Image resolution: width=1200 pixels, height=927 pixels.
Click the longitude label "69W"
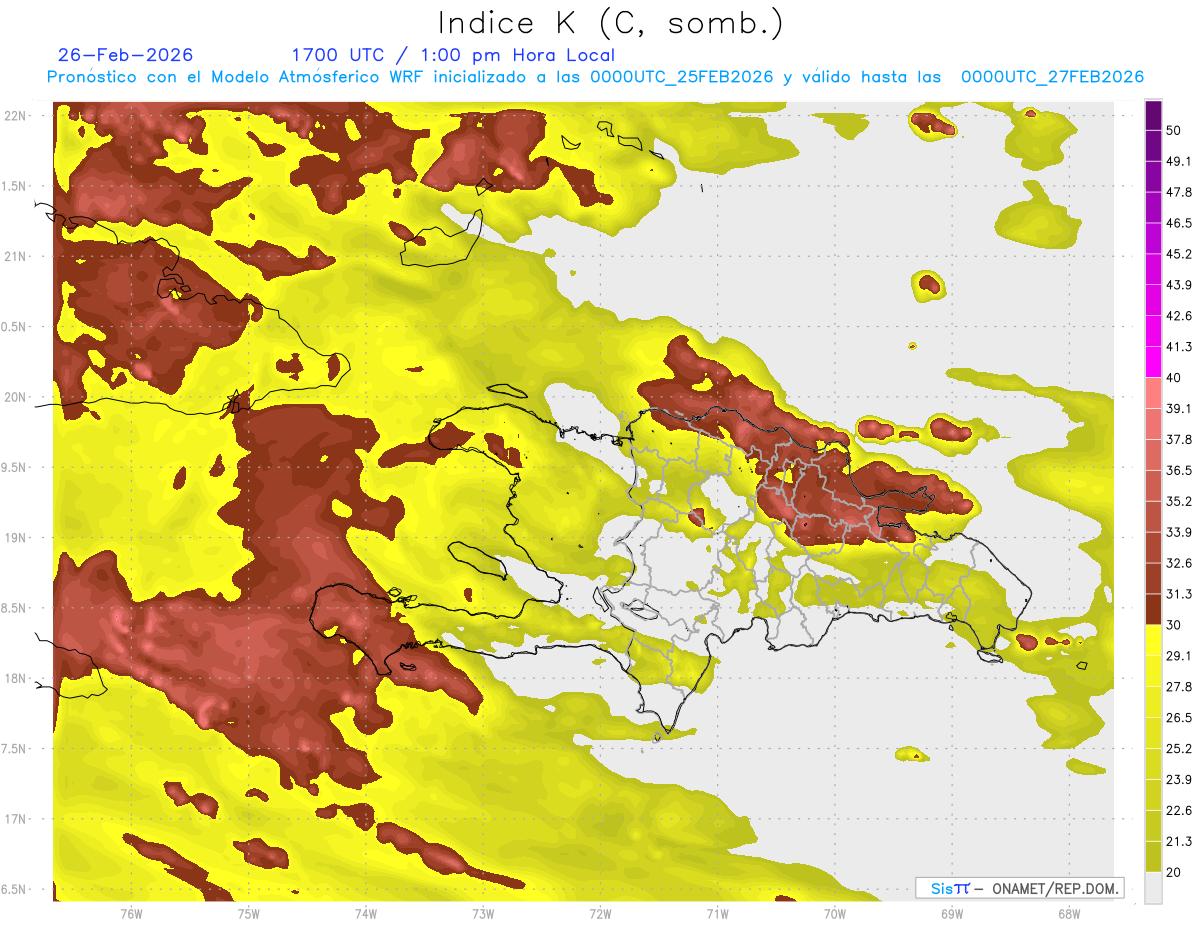point(952,914)
